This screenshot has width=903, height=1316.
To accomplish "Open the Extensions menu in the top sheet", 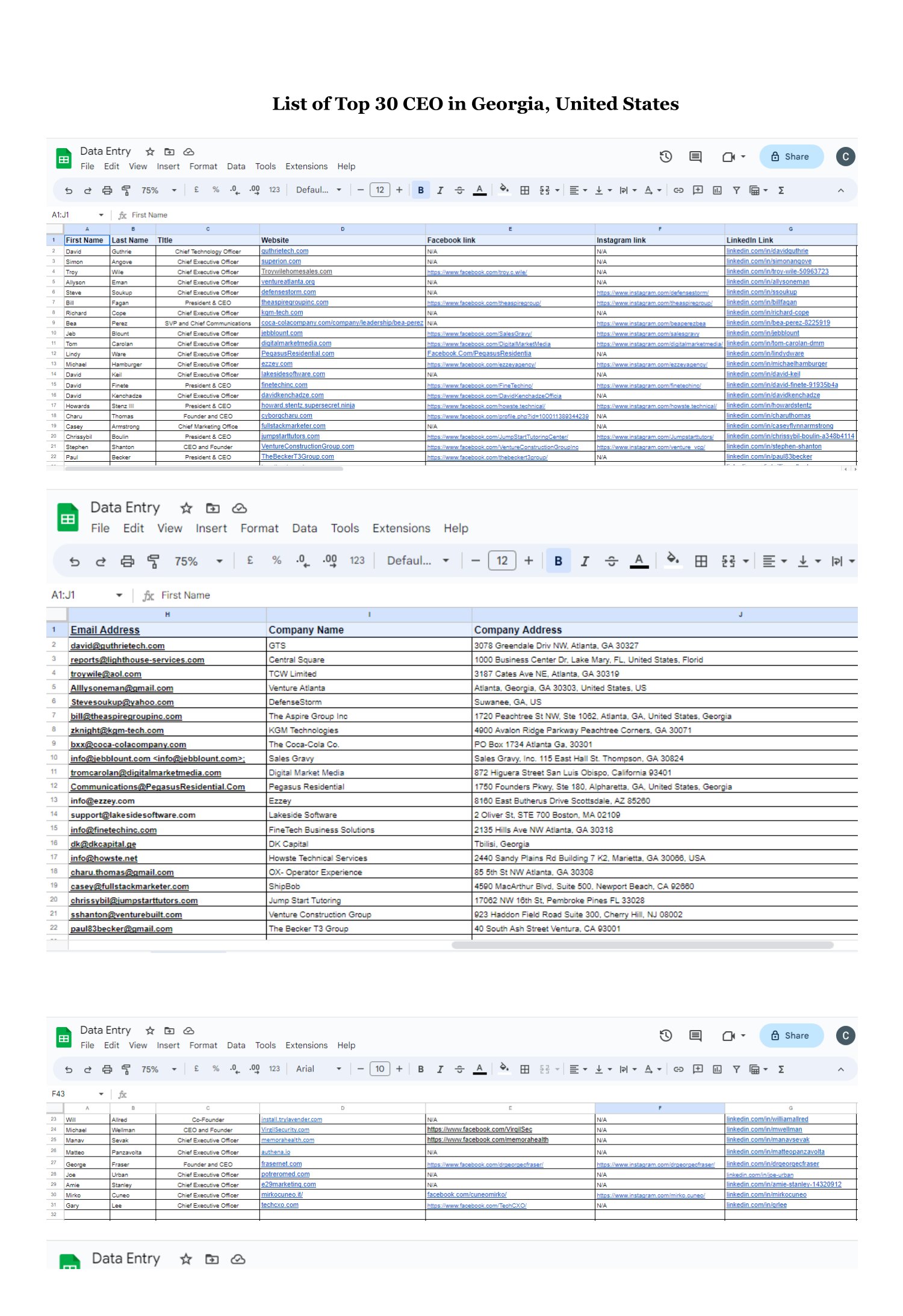I will pos(306,167).
